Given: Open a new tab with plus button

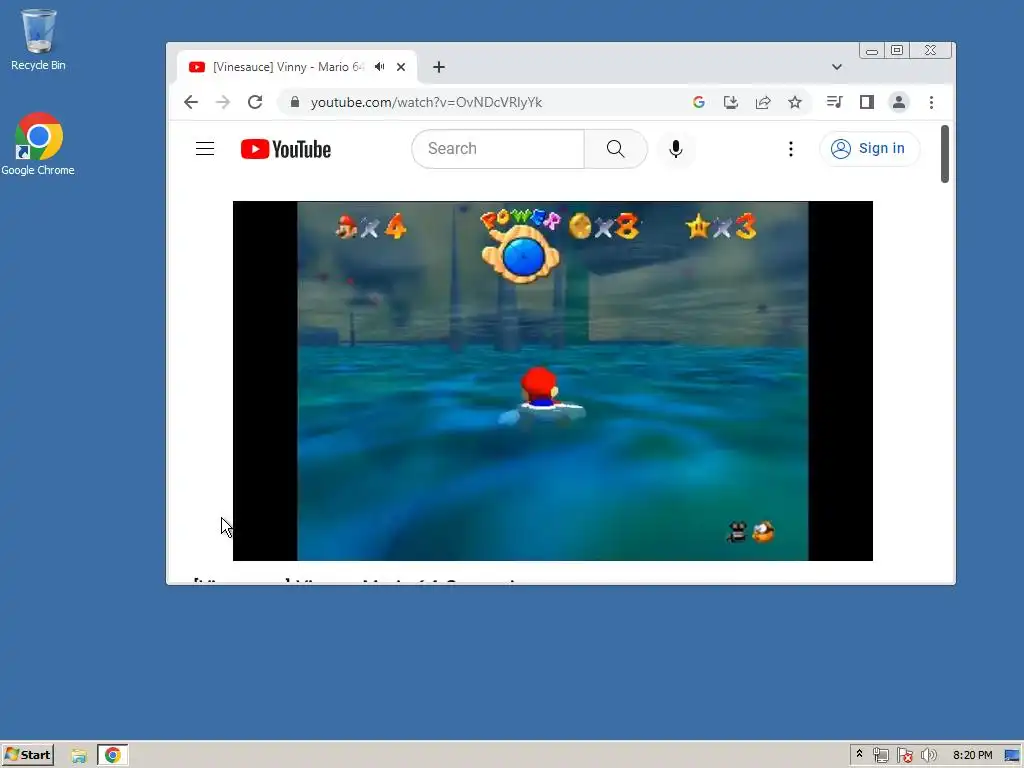Looking at the screenshot, I should pos(439,67).
